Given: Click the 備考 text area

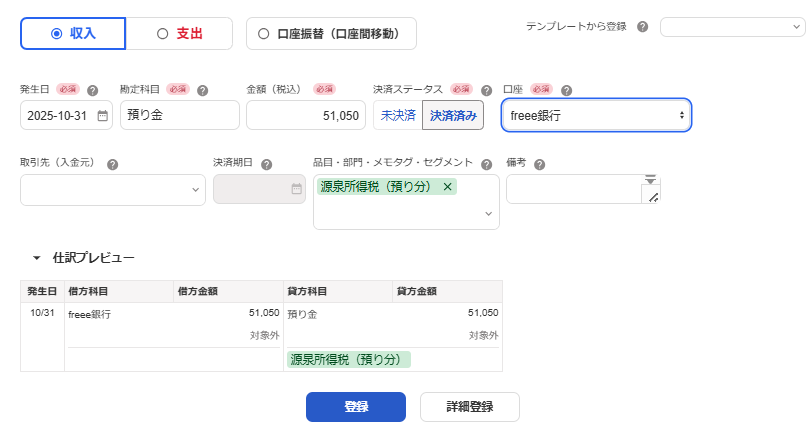Looking at the screenshot, I should [574, 189].
